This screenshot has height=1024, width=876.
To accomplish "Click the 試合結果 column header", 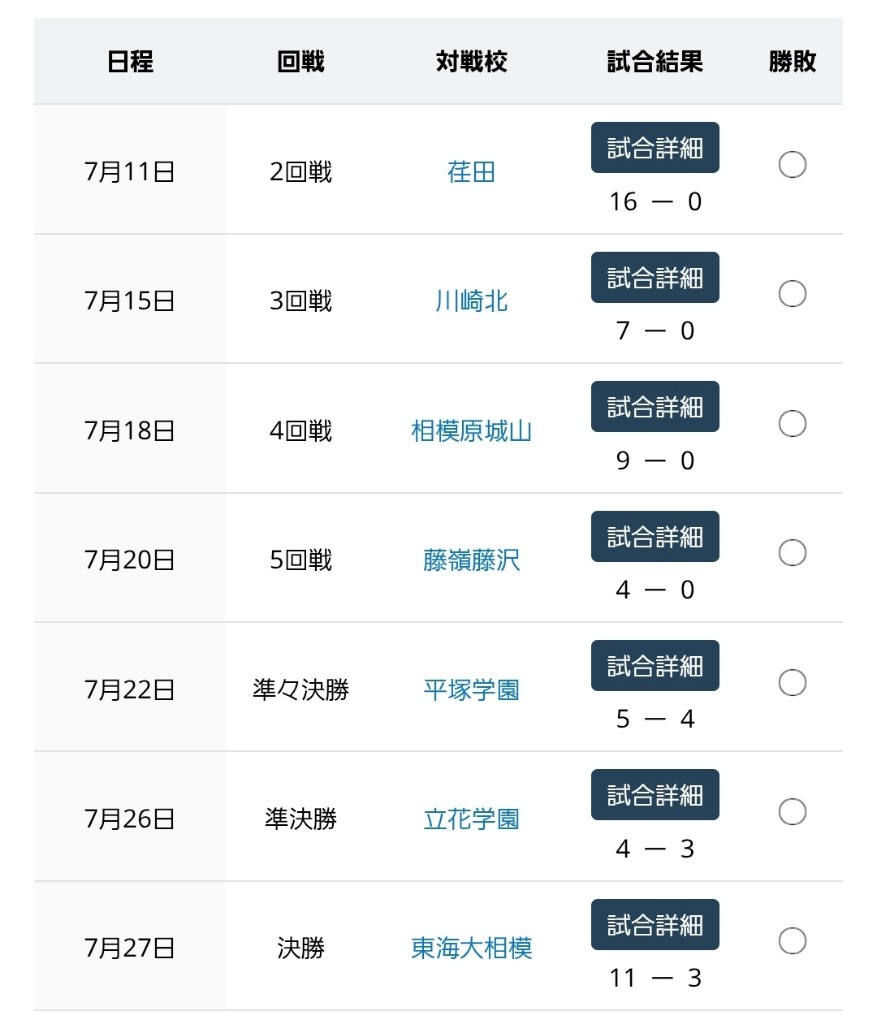I will coord(655,61).
